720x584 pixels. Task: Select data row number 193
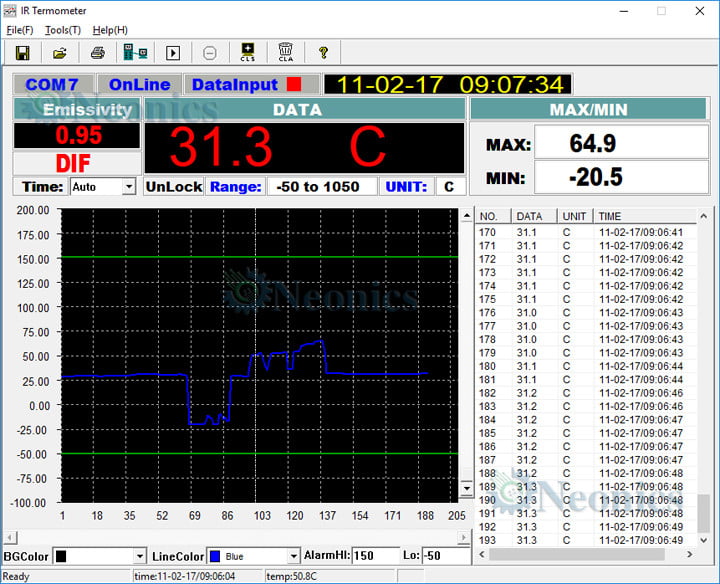tap(587, 540)
